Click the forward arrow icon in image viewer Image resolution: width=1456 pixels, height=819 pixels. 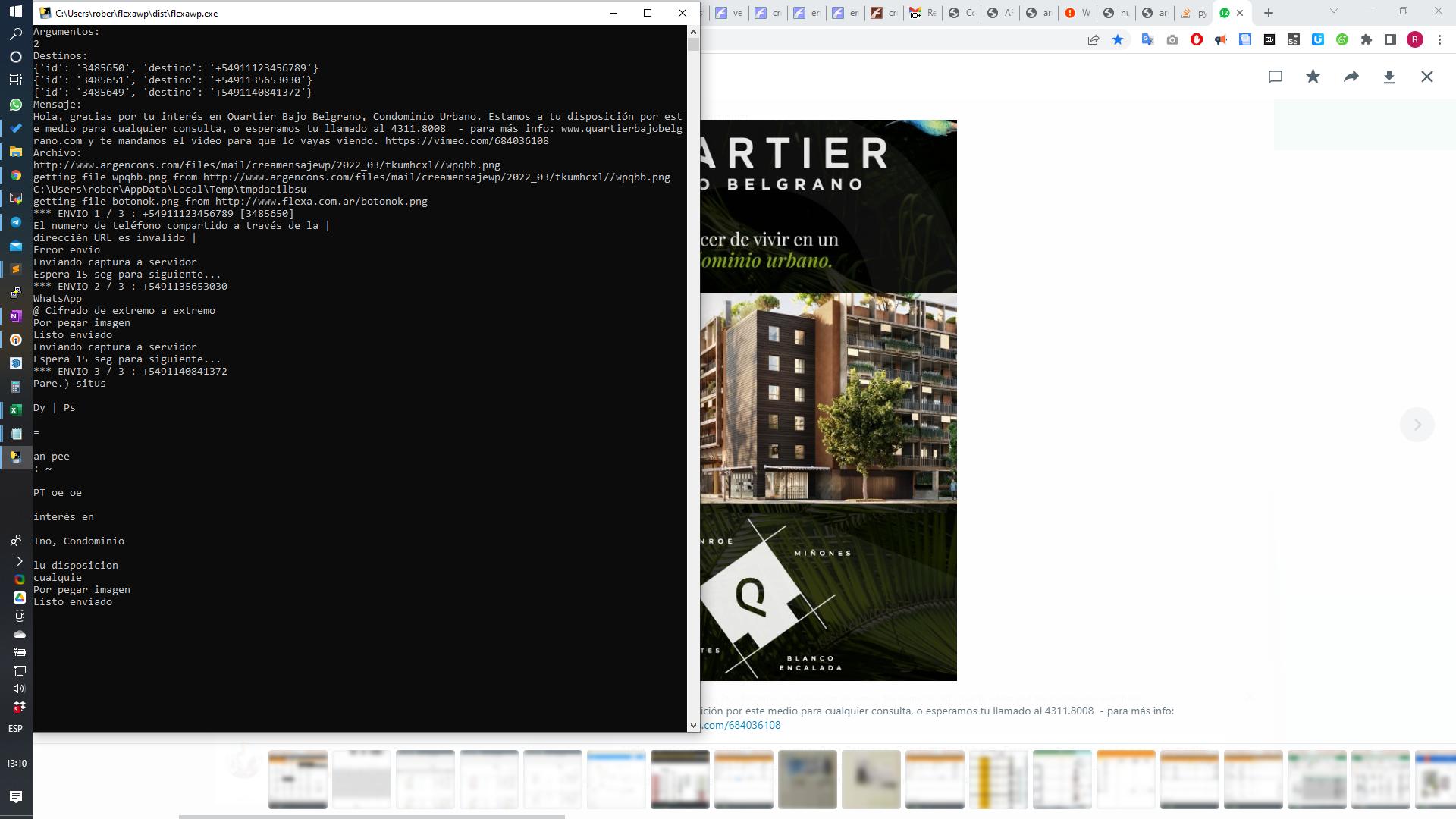(1351, 77)
